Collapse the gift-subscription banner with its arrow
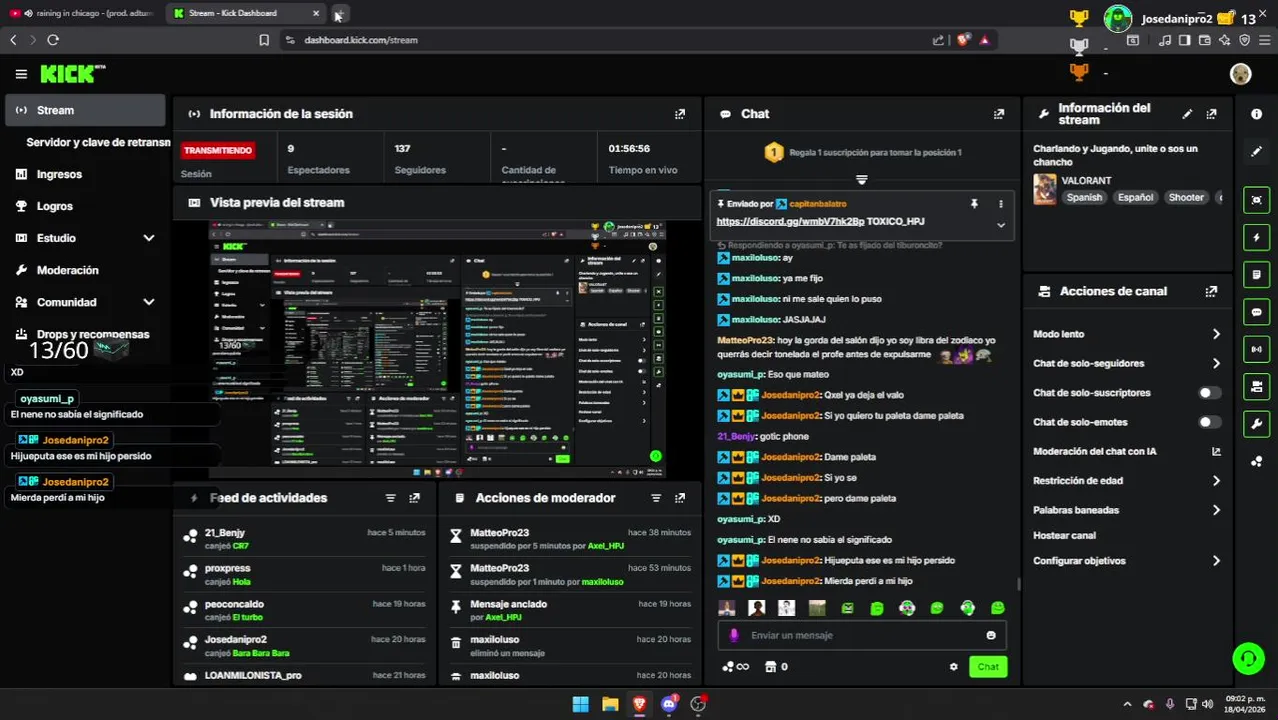 coord(861,180)
